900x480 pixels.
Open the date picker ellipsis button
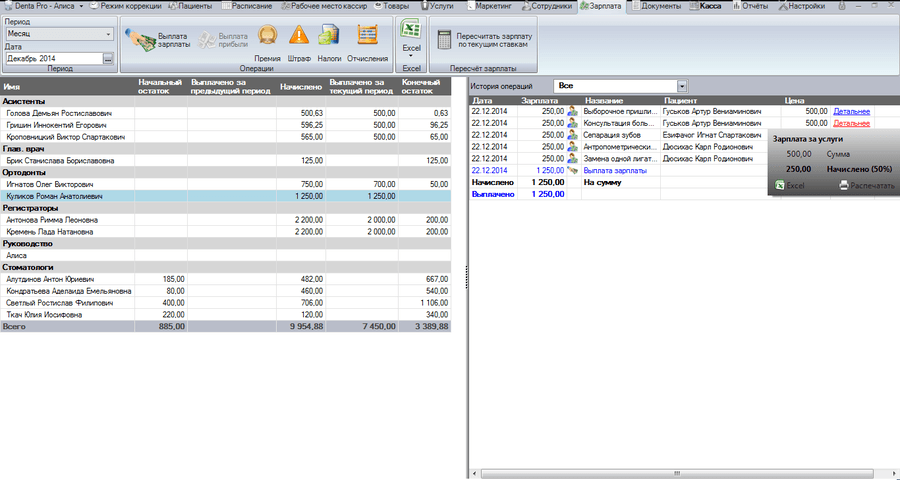tap(108, 59)
